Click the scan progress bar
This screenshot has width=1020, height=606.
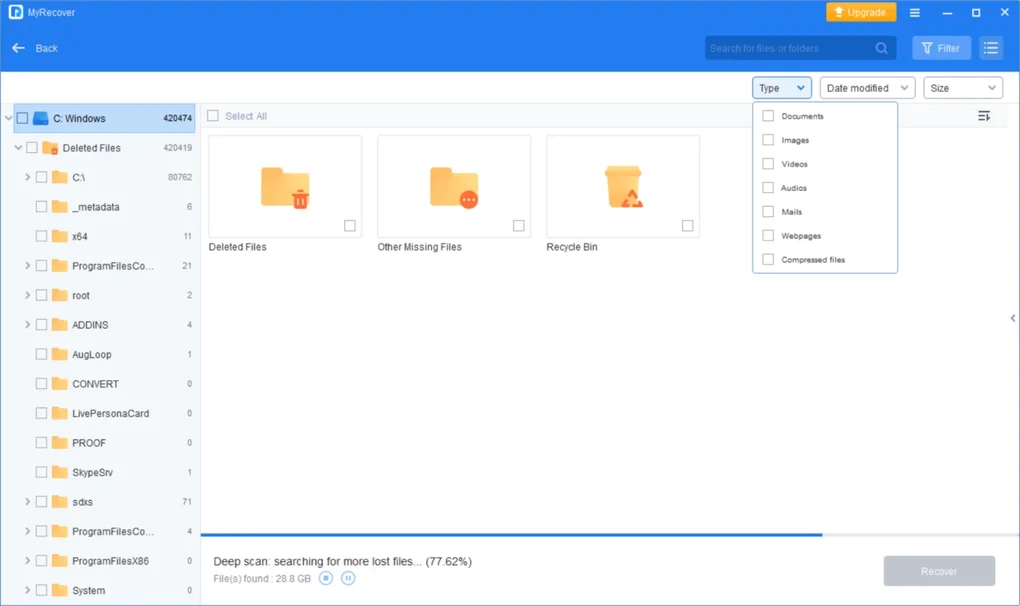click(x=610, y=534)
